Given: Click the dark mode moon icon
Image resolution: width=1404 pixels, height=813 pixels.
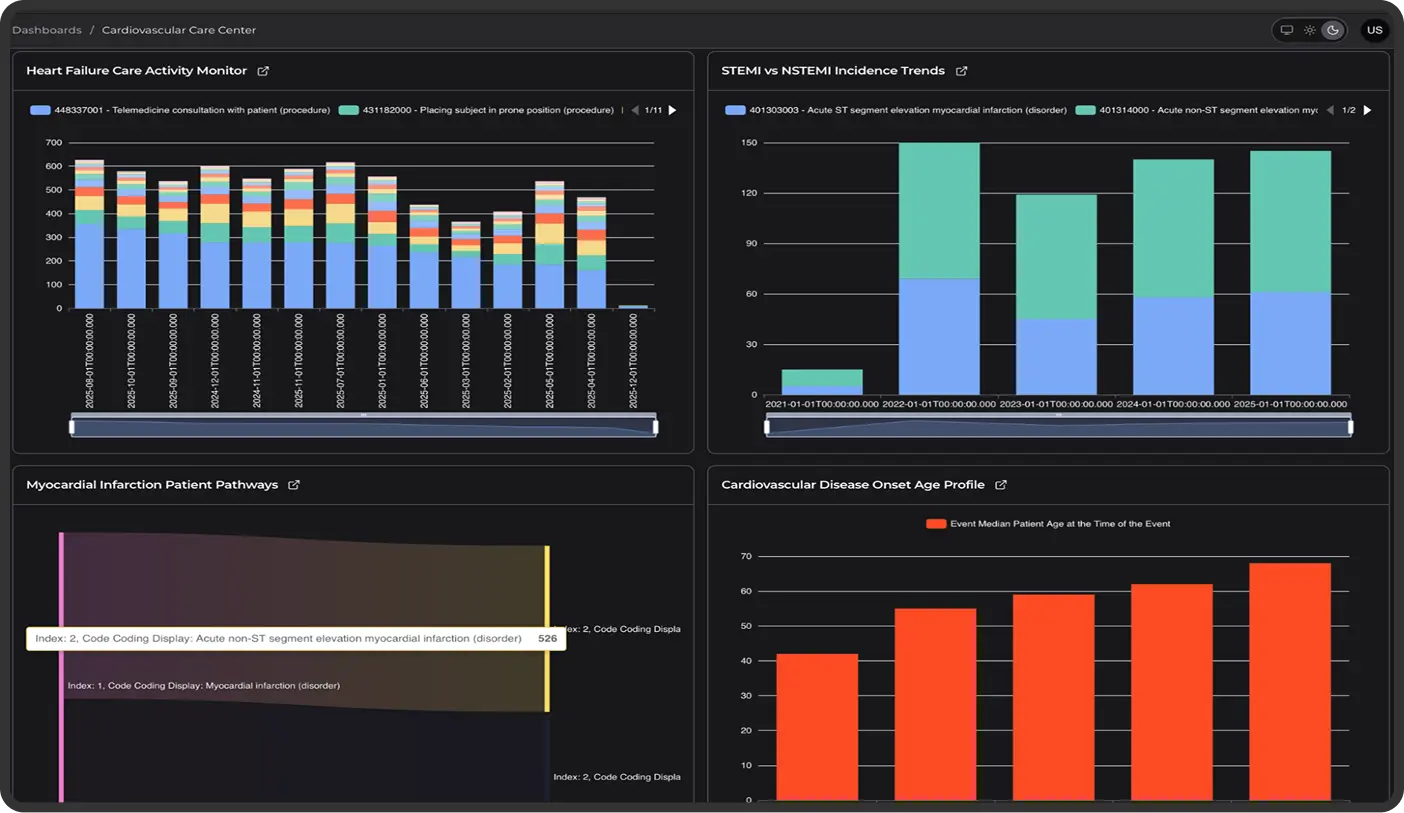Looking at the screenshot, I should point(1332,29).
